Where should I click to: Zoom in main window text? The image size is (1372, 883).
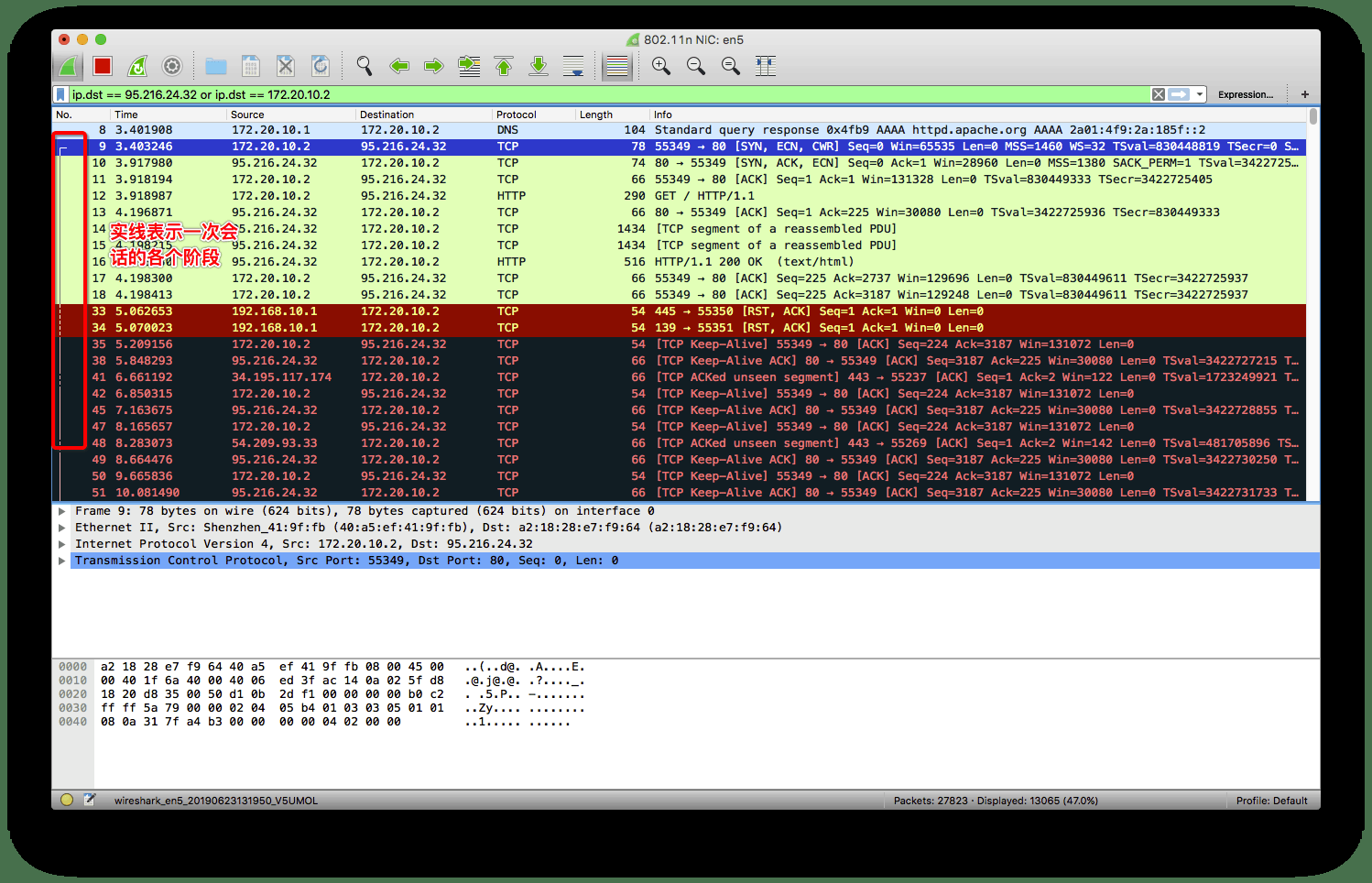(661, 66)
